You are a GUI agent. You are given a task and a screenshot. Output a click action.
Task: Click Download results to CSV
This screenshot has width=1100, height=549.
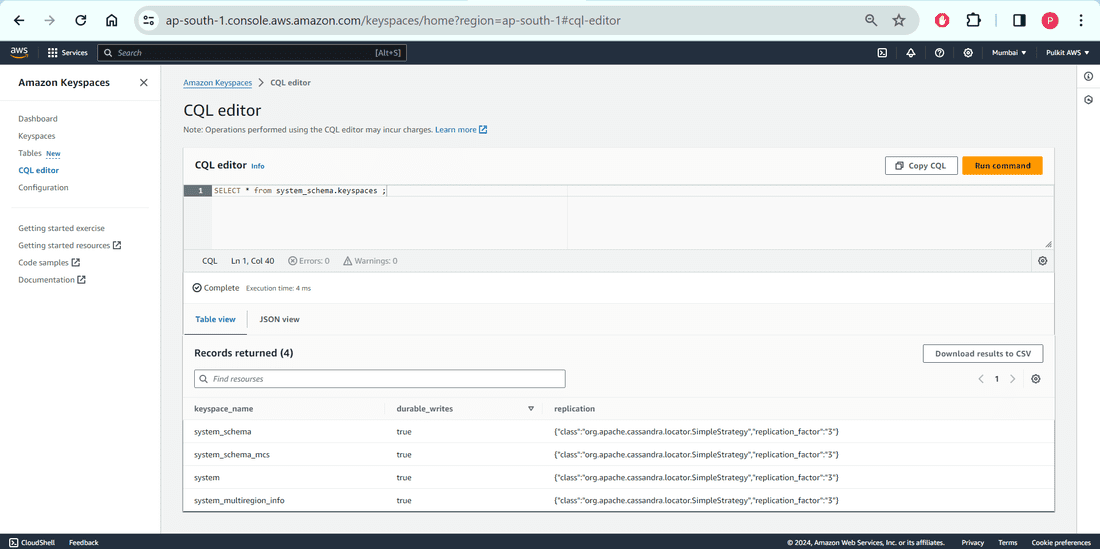click(x=983, y=353)
